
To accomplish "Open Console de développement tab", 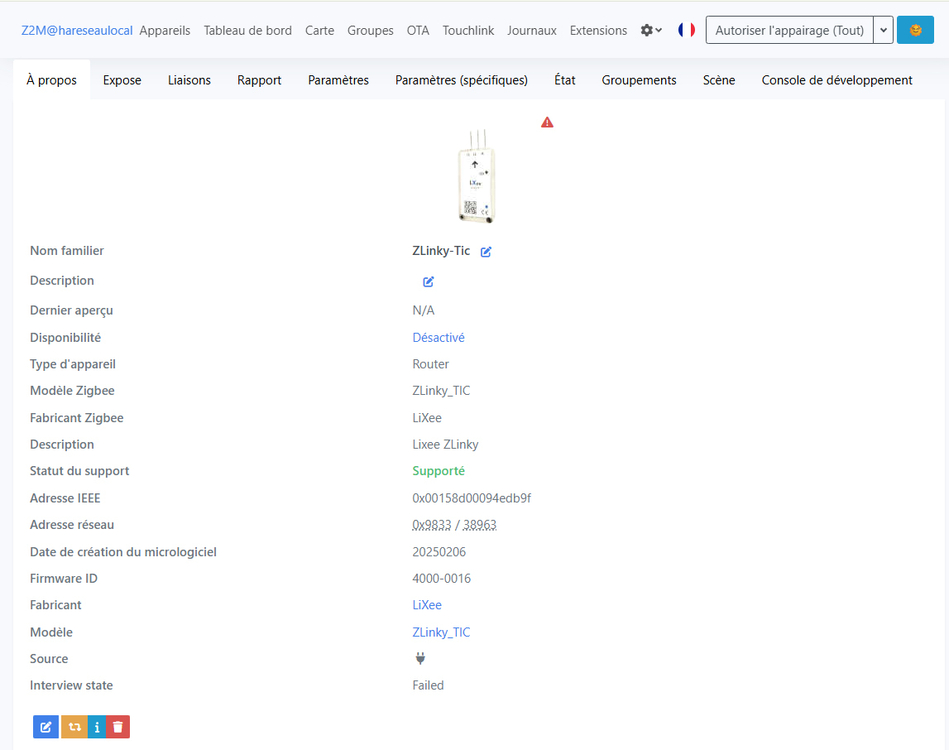I will (x=836, y=80).
